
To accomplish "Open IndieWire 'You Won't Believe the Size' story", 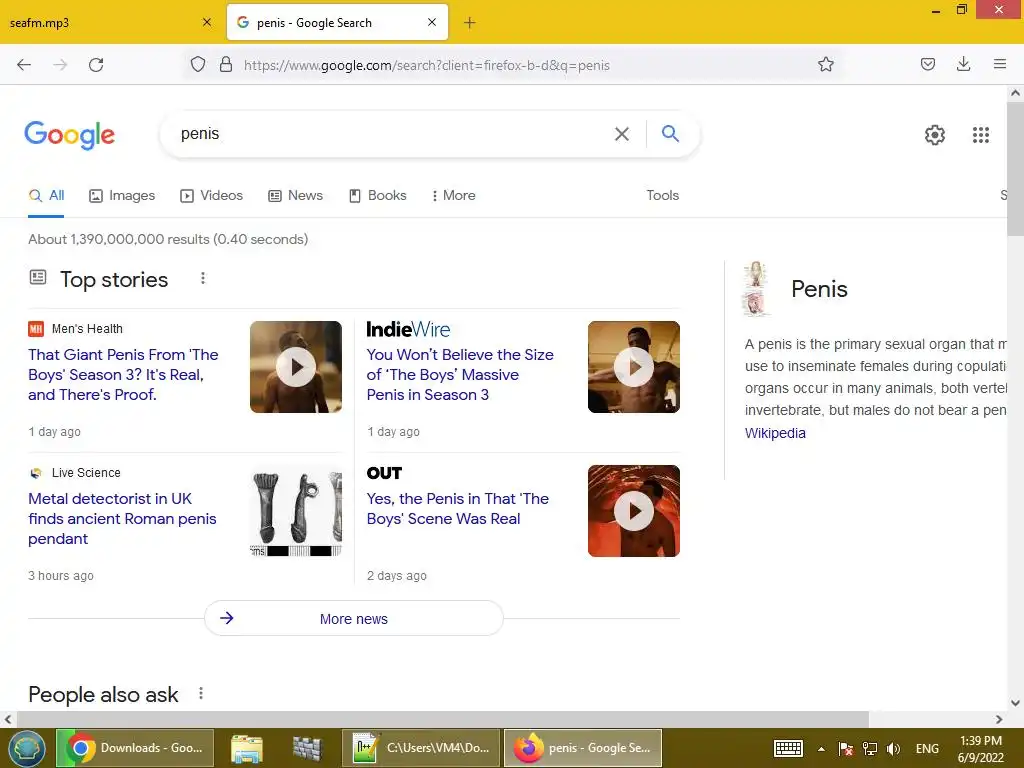I will click(460, 374).
